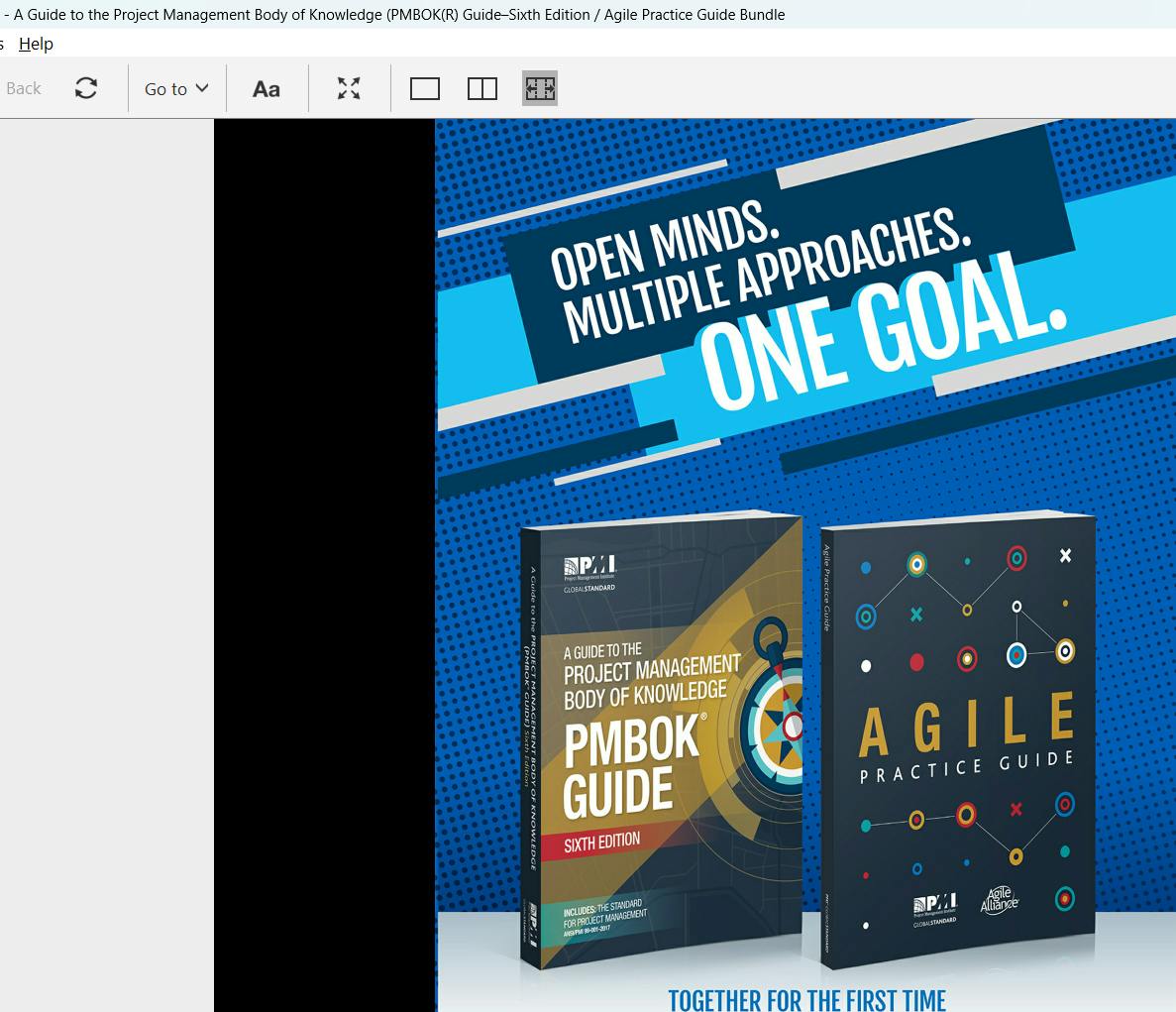Viewport: 1176px width, 1012px height.
Task: Select auto fit-width column view
Action: pos(540,88)
